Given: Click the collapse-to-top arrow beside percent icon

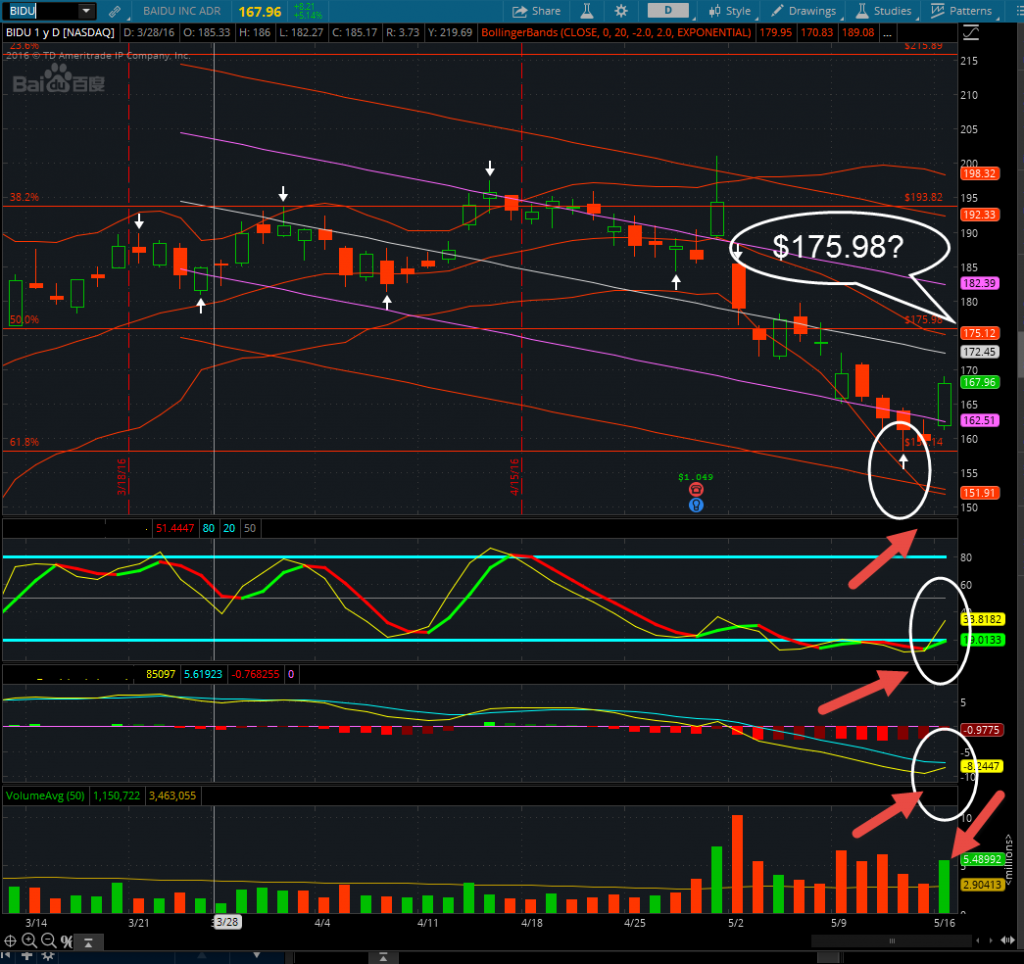Looking at the screenshot, I should pos(88,942).
